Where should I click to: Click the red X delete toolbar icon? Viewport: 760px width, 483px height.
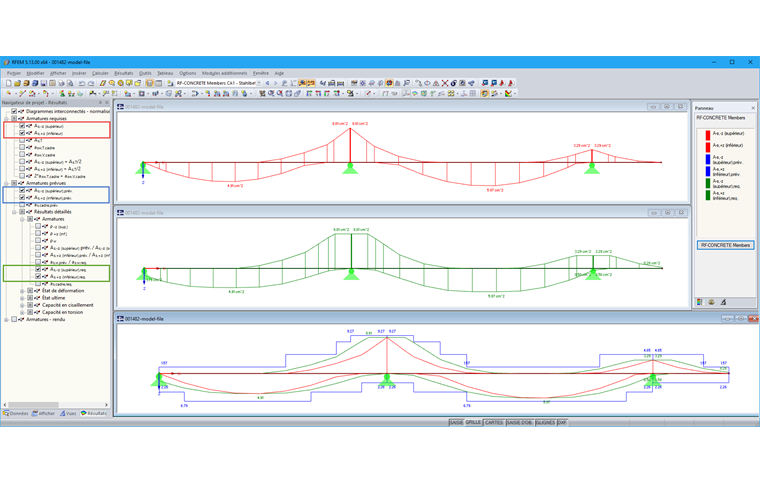tap(445, 83)
